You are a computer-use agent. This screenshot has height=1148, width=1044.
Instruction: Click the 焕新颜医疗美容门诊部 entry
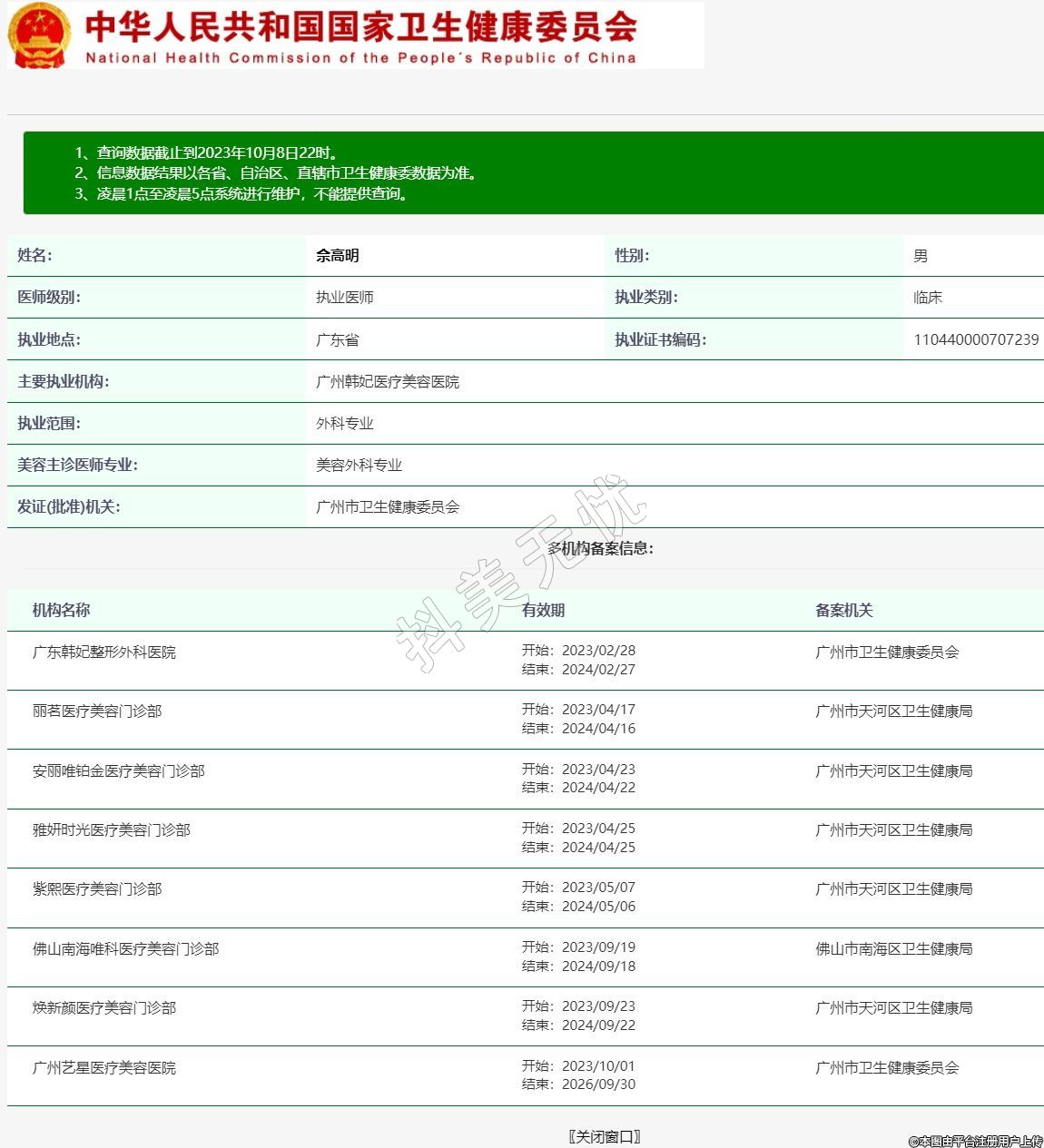104,1008
